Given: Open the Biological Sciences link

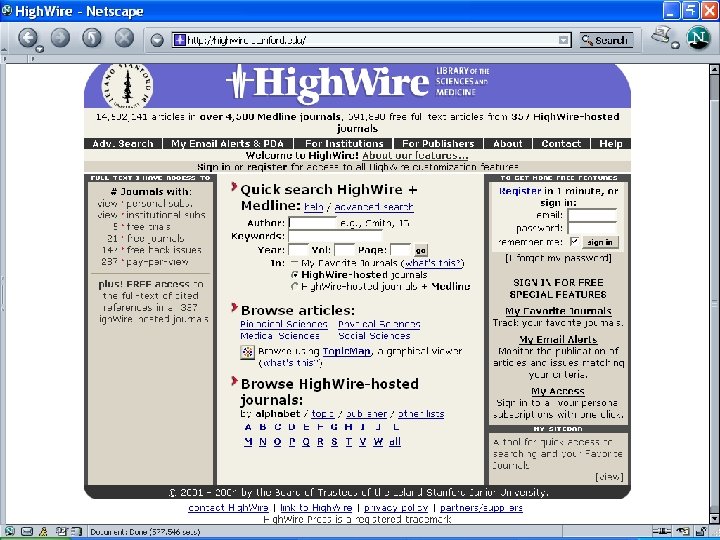Looking at the screenshot, I should (284, 324).
